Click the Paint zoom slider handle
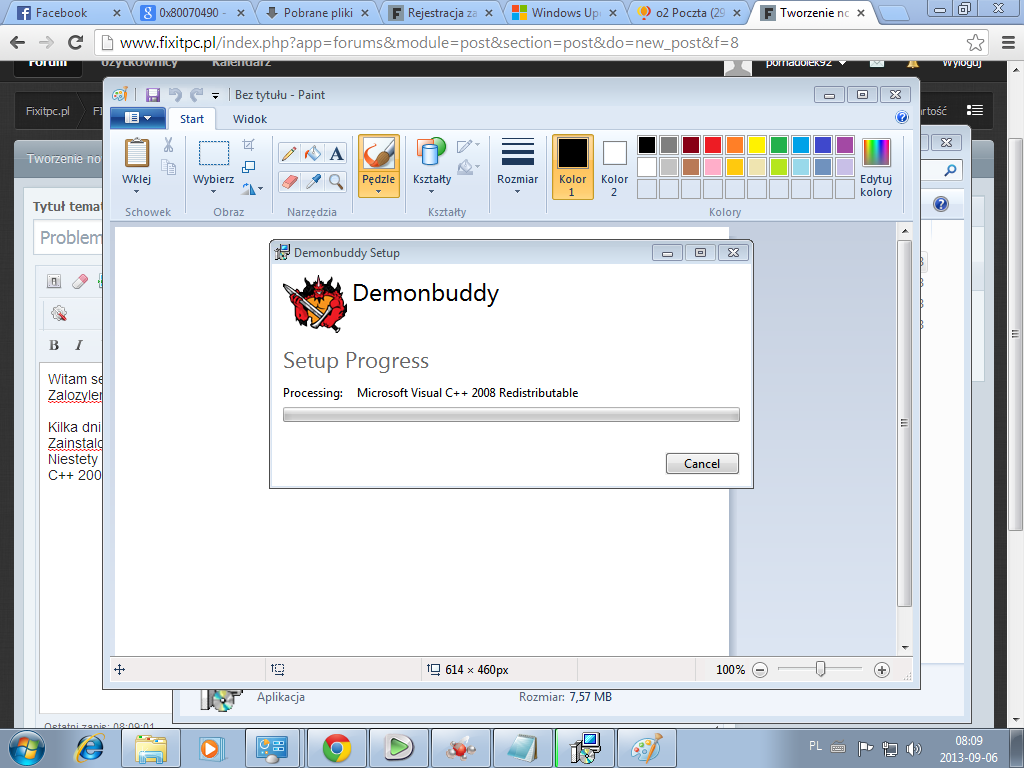Viewport: 1024px width, 768px height. [821, 669]
